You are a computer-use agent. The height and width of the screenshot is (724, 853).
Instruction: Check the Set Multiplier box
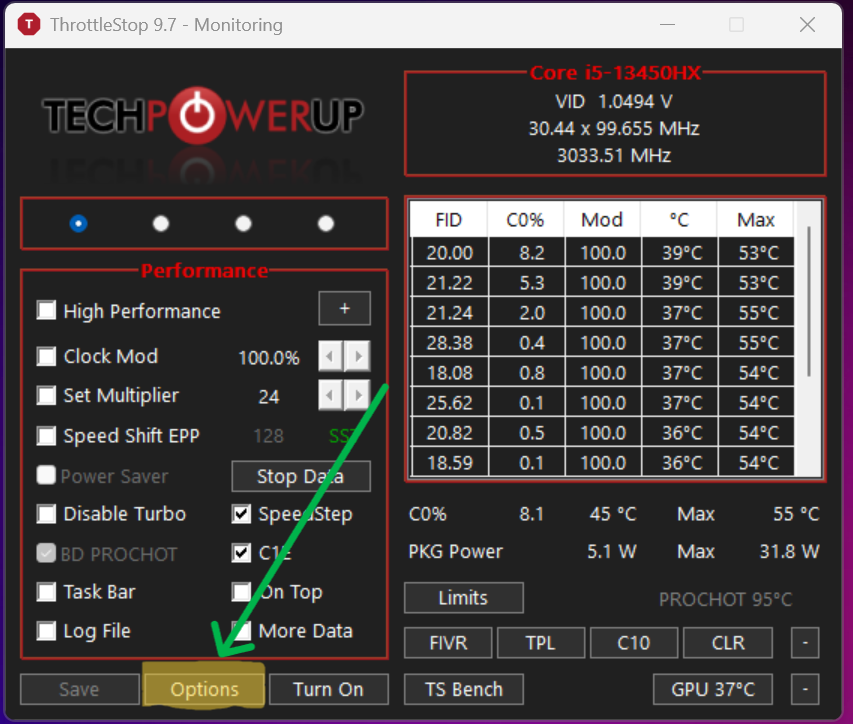tap(46, 395)
